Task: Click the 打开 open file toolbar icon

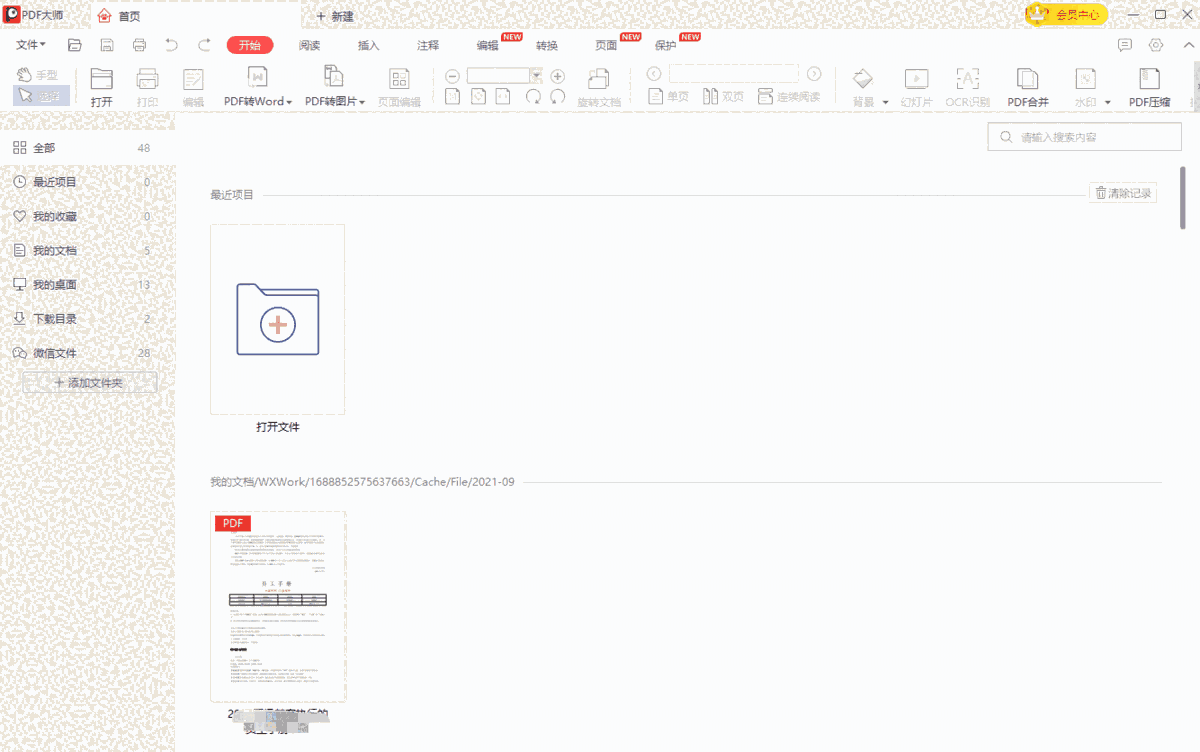Action: (101, 80)
